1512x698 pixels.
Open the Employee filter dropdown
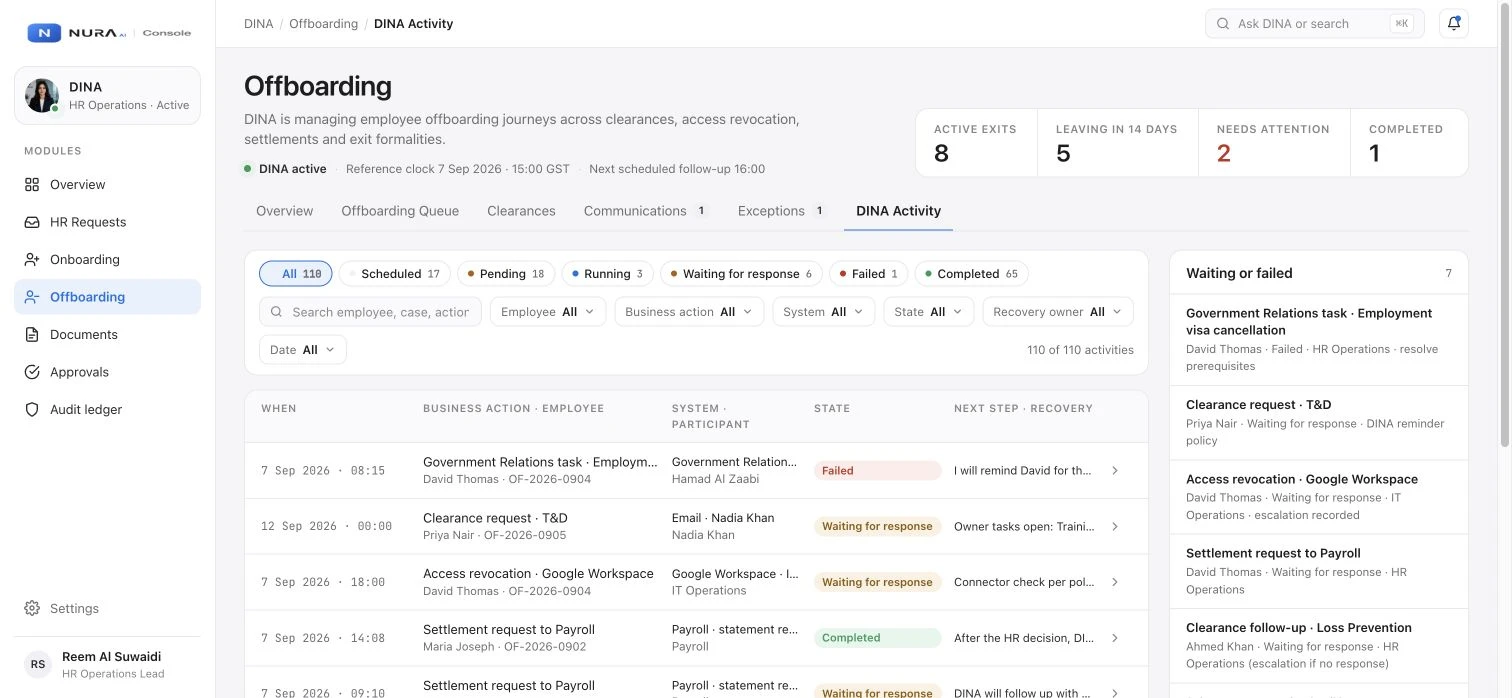(x=547, y=312)
